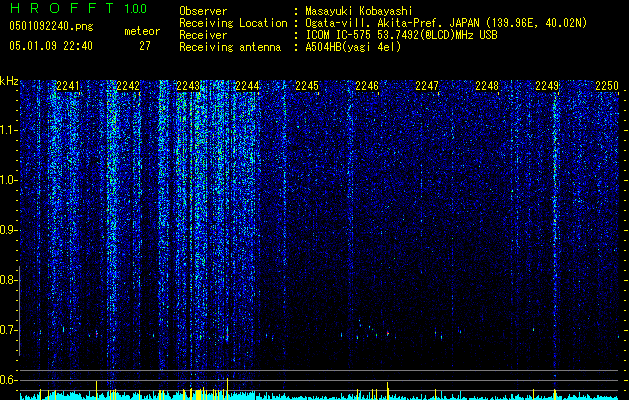Click the 0.6 frequency axis label
629x400 pixels.
9,380
